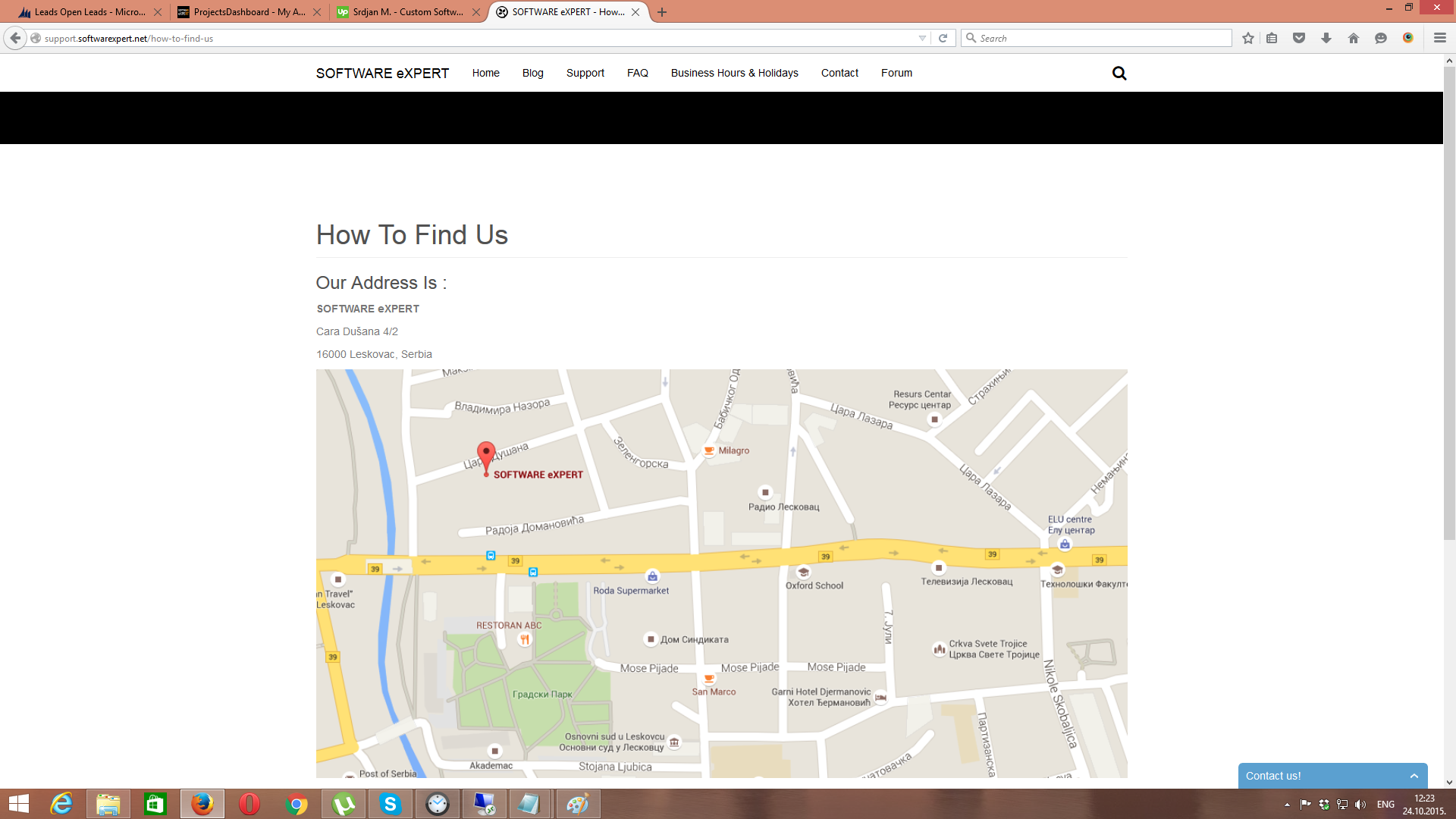The width and height of the screenshot is (1456, 819).
Task: Click the scrollbar down arrow
Action: [1449, 782]
